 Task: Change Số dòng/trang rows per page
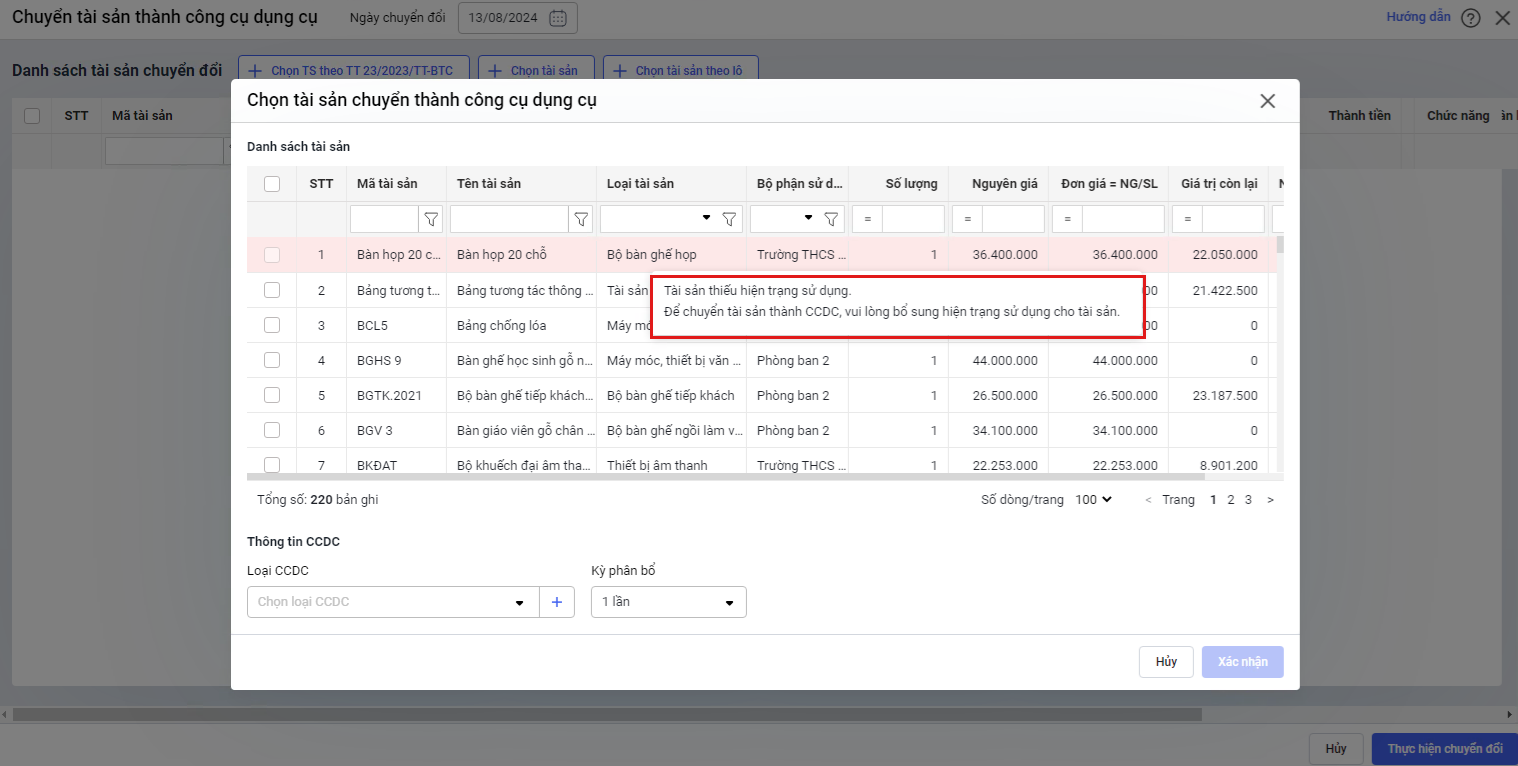click(x=1092, y=499)
